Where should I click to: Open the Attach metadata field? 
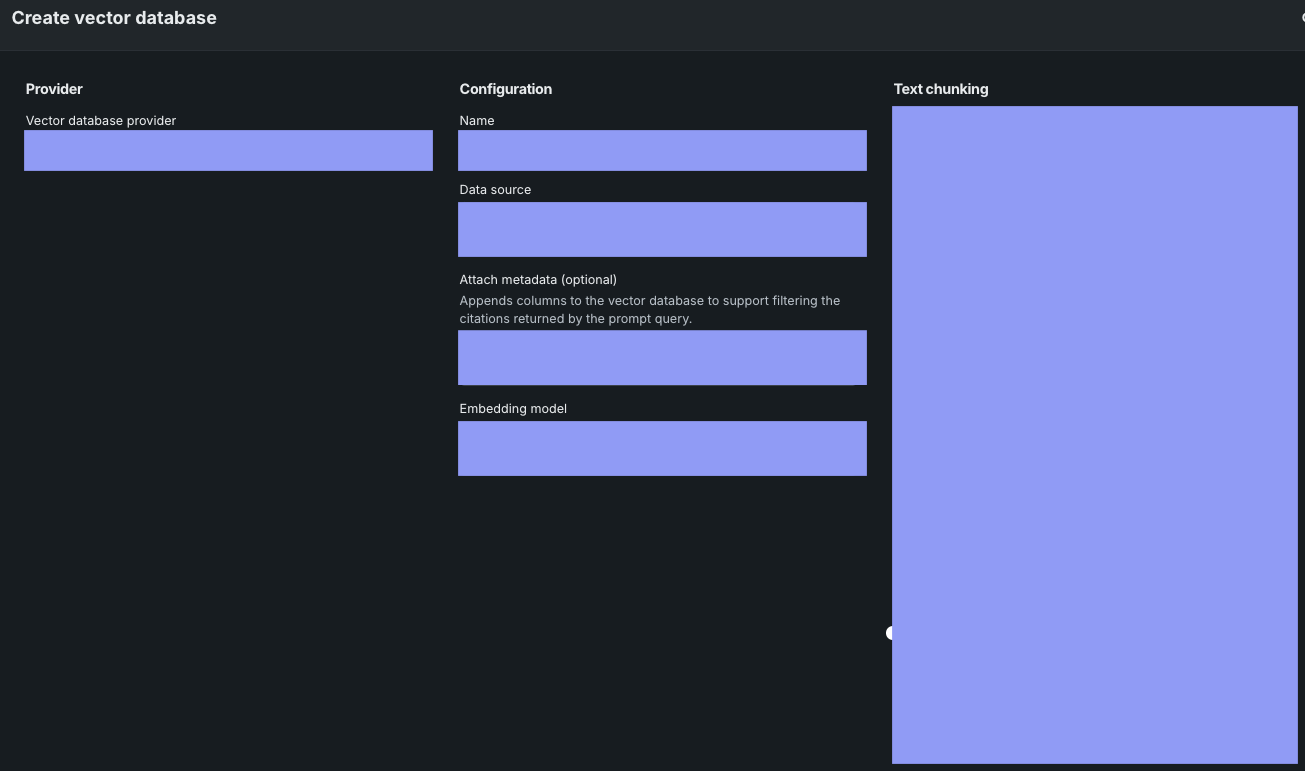click(662, 357)
